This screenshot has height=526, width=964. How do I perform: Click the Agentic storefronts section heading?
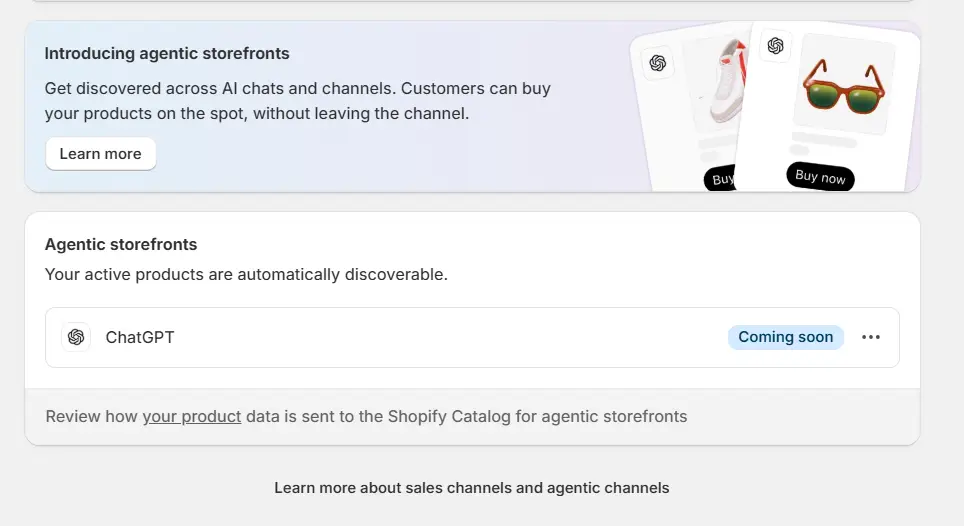[121, 244]
